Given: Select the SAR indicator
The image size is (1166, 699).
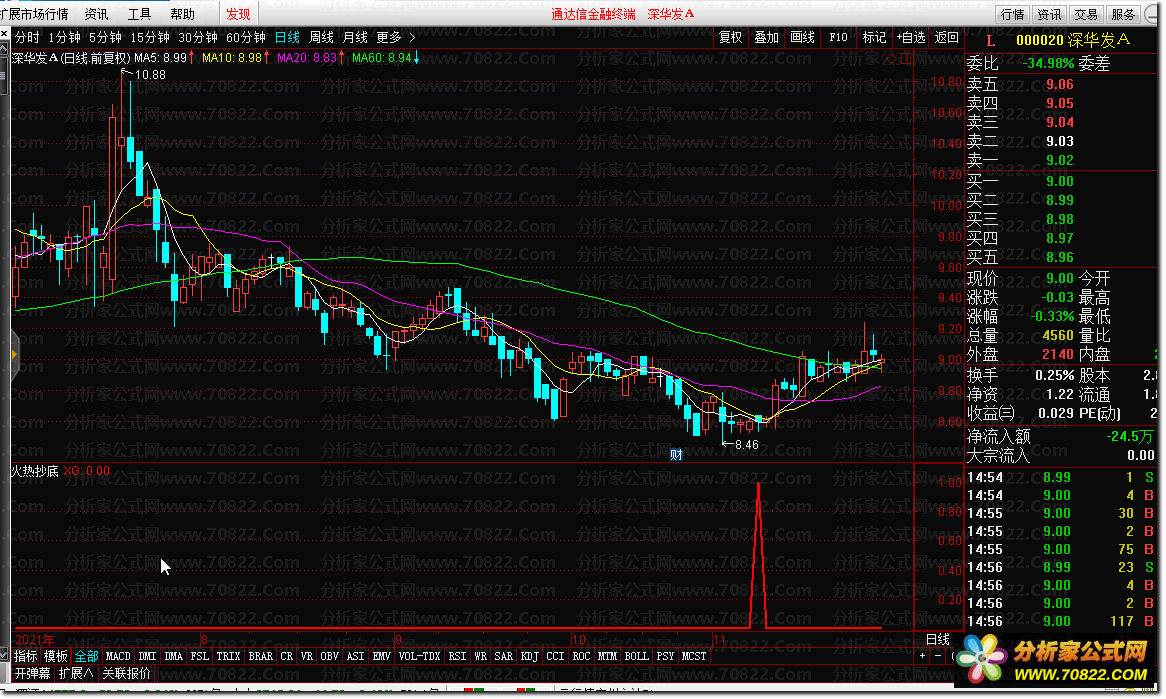Looking at the screenshot, I should [503, 656].
